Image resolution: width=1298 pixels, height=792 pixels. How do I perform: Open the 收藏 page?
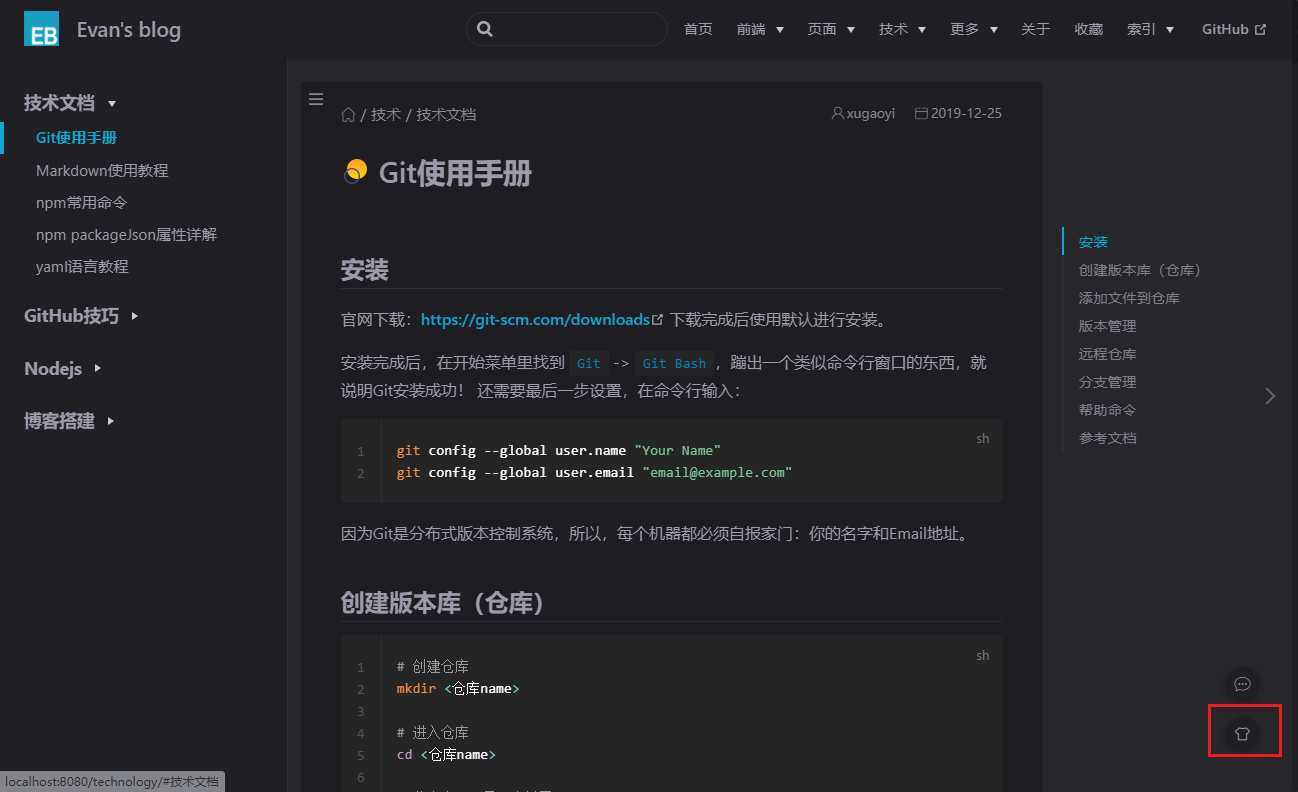(1088, 29)
